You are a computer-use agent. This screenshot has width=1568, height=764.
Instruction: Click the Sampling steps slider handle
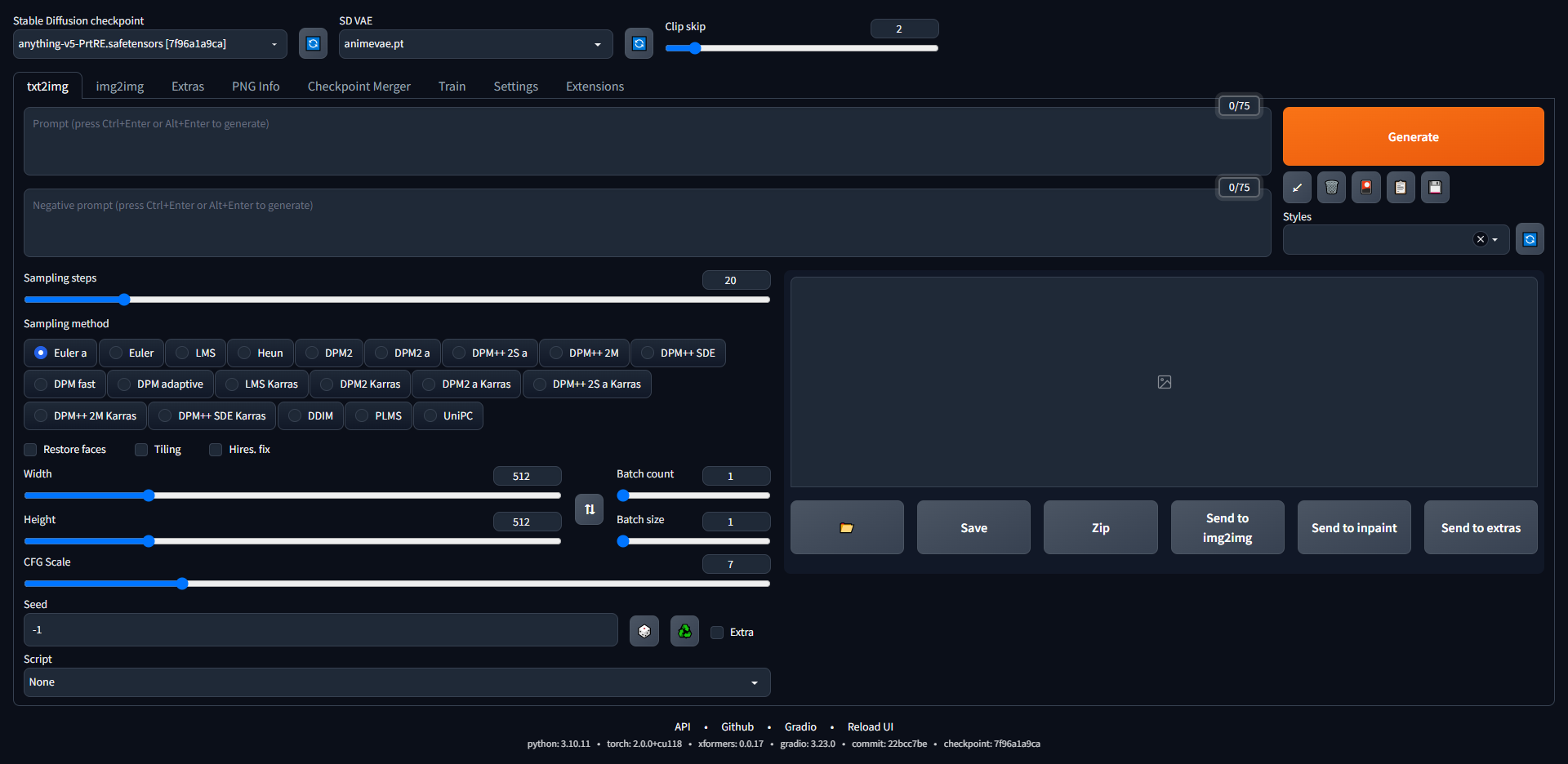[124, 300]
